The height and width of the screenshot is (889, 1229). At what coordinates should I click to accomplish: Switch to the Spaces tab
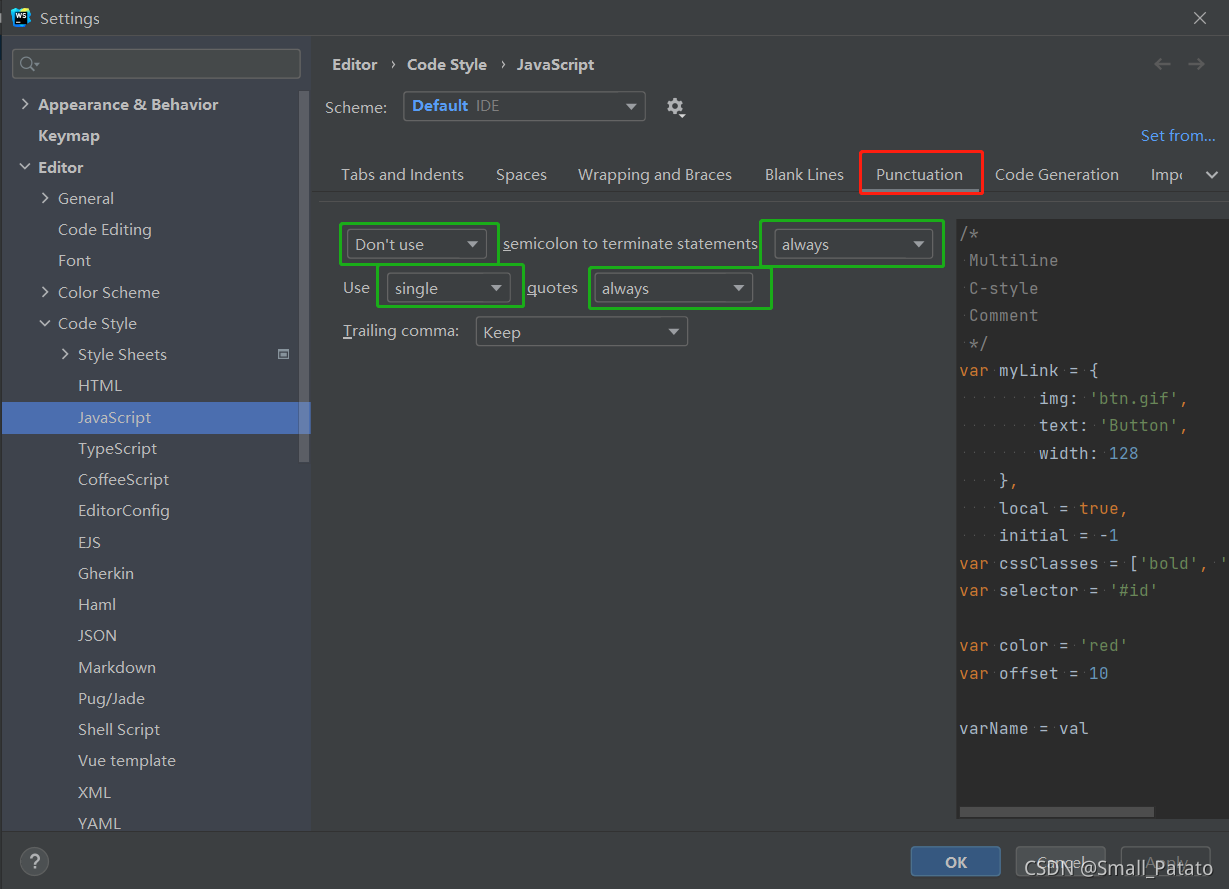click(521, 174)
